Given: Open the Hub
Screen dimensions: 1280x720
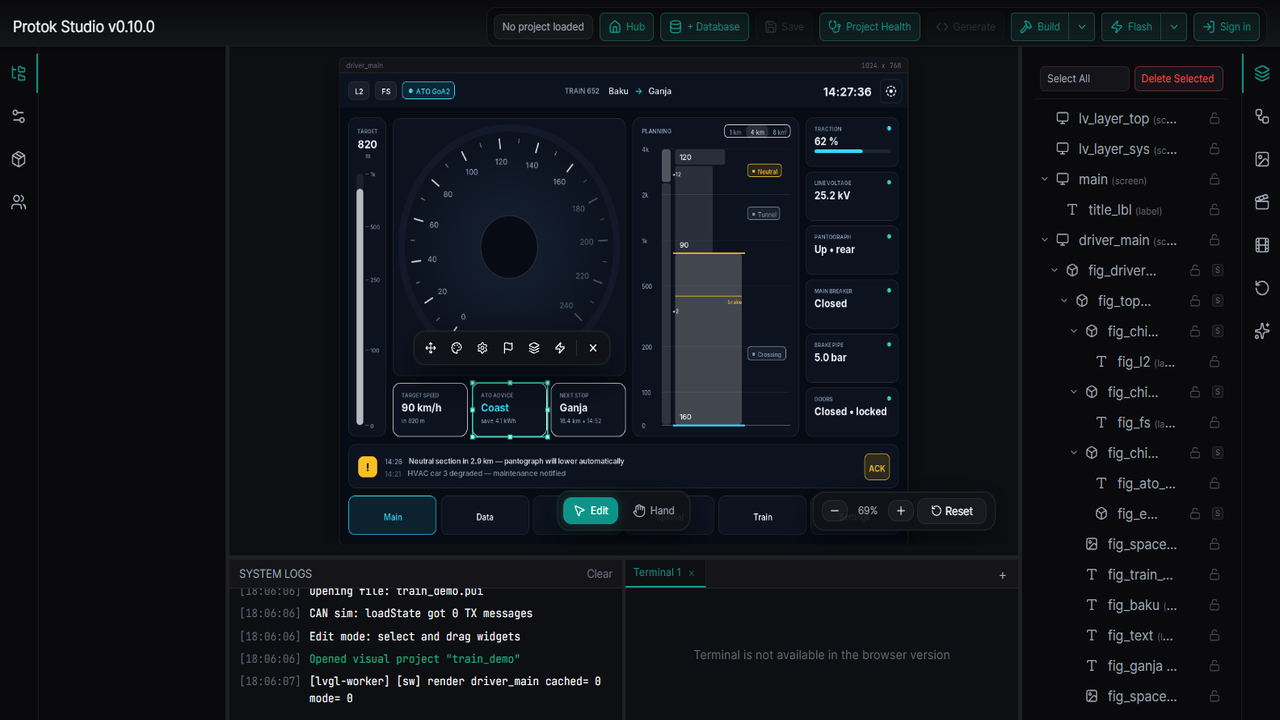Looking at the screenshot, I should tap(626, 27).
